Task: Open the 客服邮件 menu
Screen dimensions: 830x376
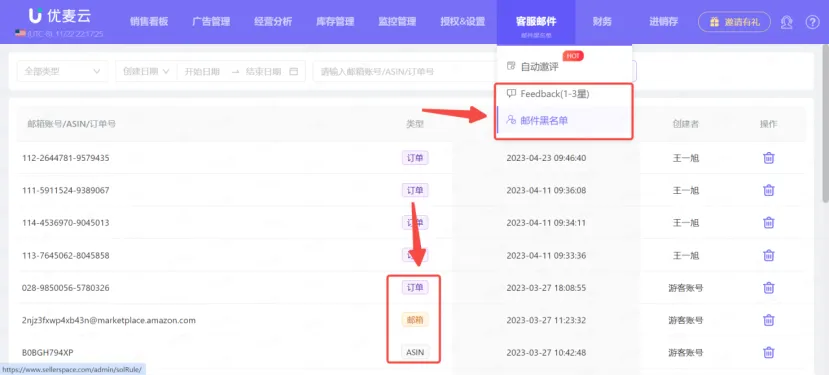Action: pyautogui.click(x=536, y=22)
